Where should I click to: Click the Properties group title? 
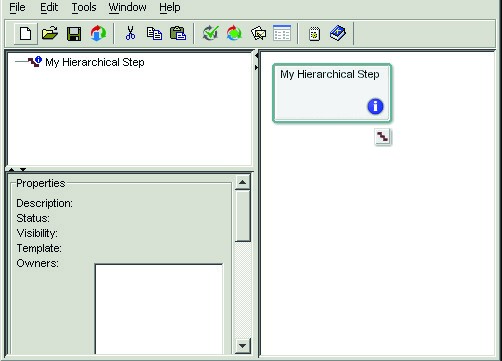click(41, 183)
